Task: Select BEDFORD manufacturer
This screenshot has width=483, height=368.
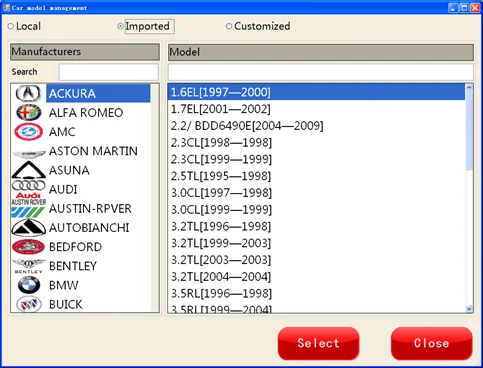Action: pos(75,247)
